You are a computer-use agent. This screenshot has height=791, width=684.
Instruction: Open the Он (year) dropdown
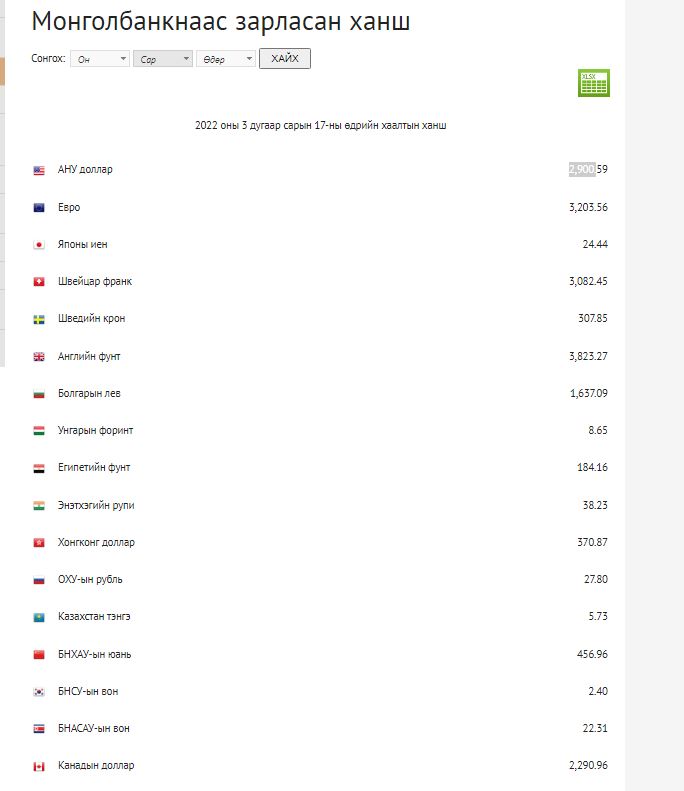pos(100,59)
